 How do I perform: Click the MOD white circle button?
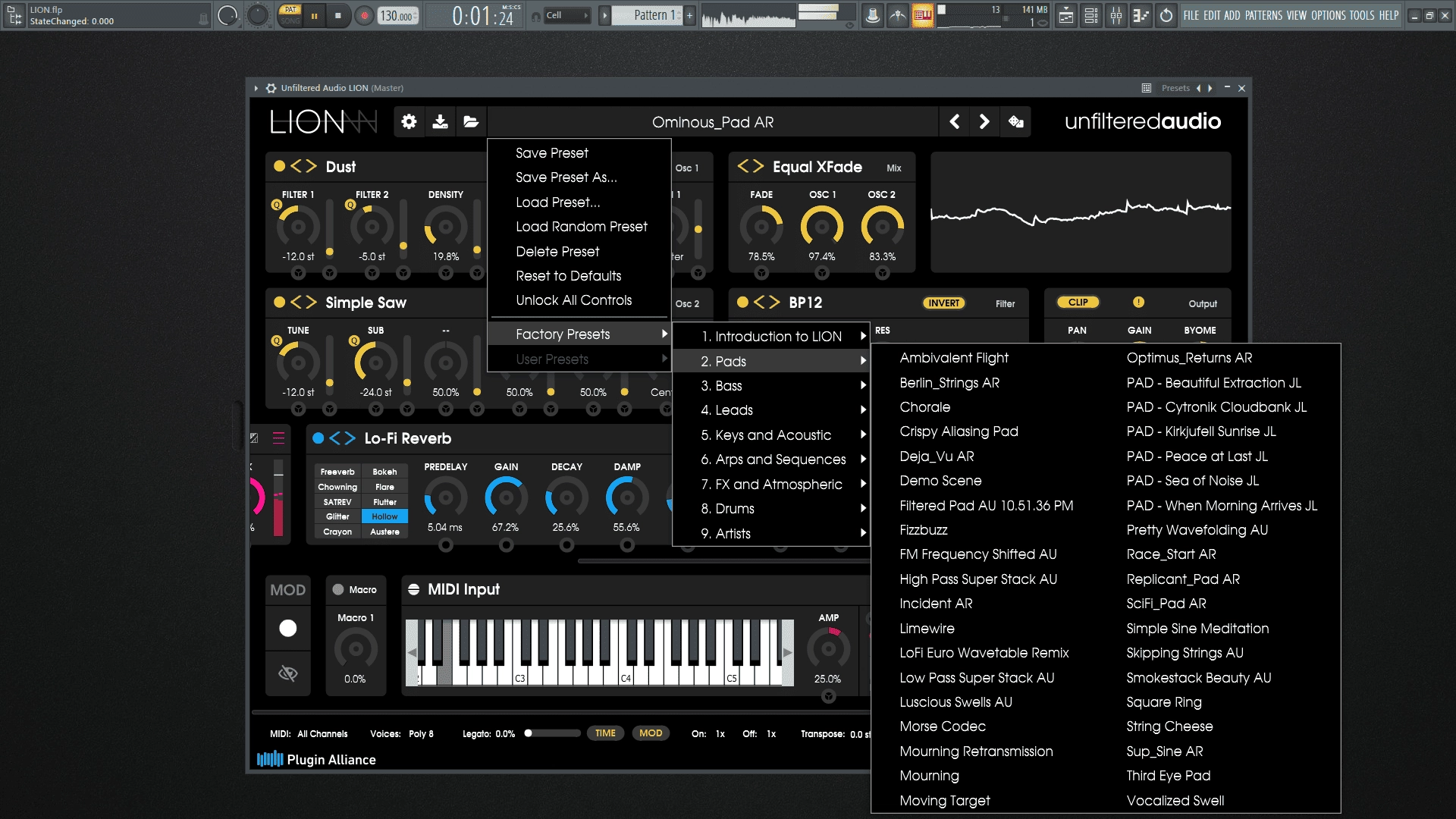(x=288, y=628)
